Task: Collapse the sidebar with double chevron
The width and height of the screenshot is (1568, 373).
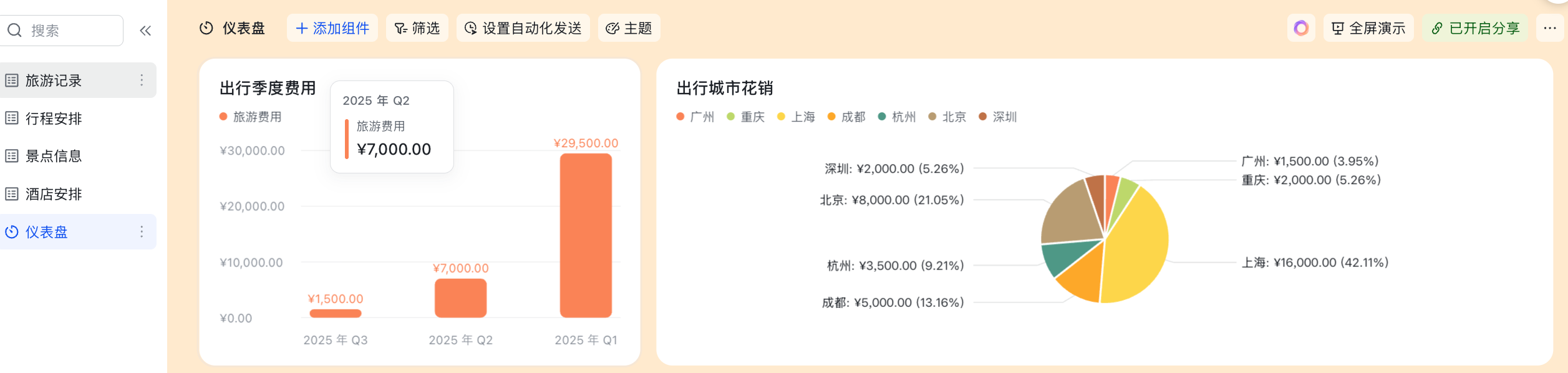Action: tap(145, 31)
